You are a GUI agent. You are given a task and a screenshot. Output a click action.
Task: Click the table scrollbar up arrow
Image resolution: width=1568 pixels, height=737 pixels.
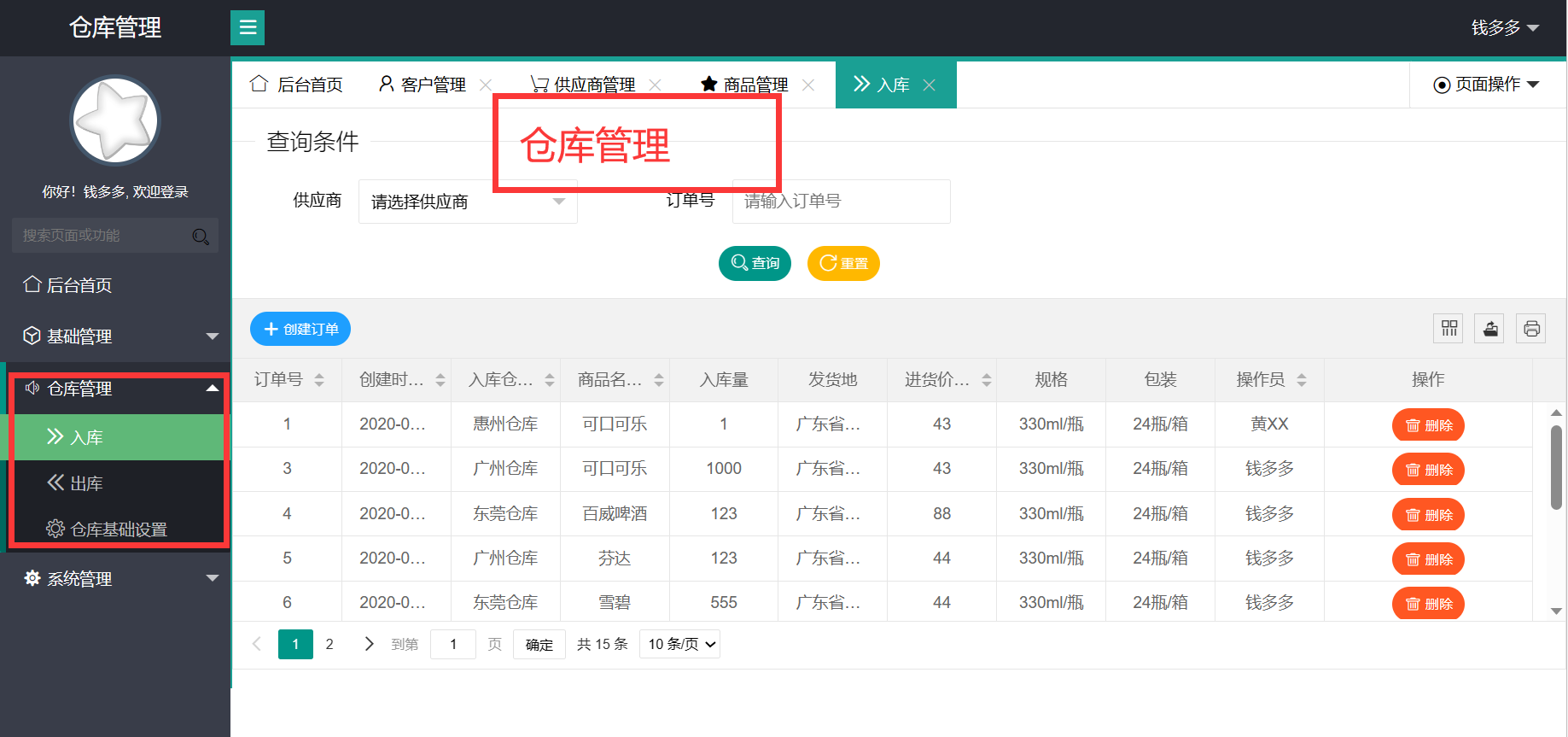(x=1557, y=412)
